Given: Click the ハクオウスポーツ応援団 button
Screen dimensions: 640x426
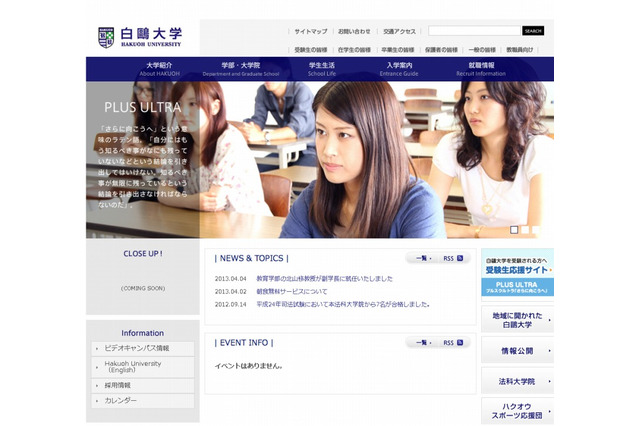Looking at the screenshot, I should coord(518,411).
